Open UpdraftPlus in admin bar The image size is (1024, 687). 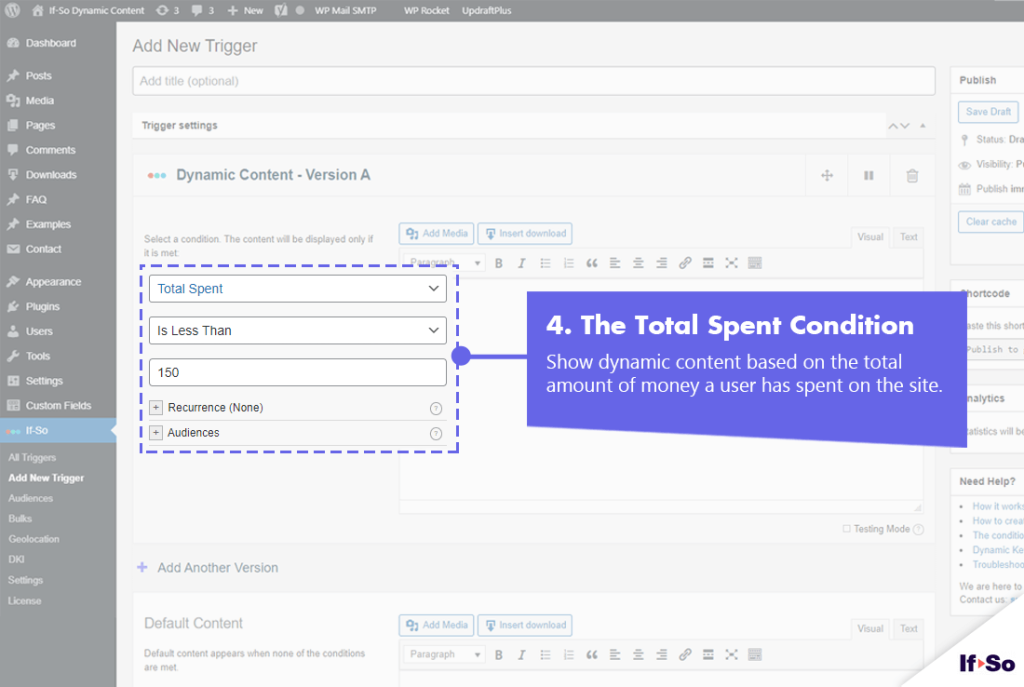click(x=487, y=10)
